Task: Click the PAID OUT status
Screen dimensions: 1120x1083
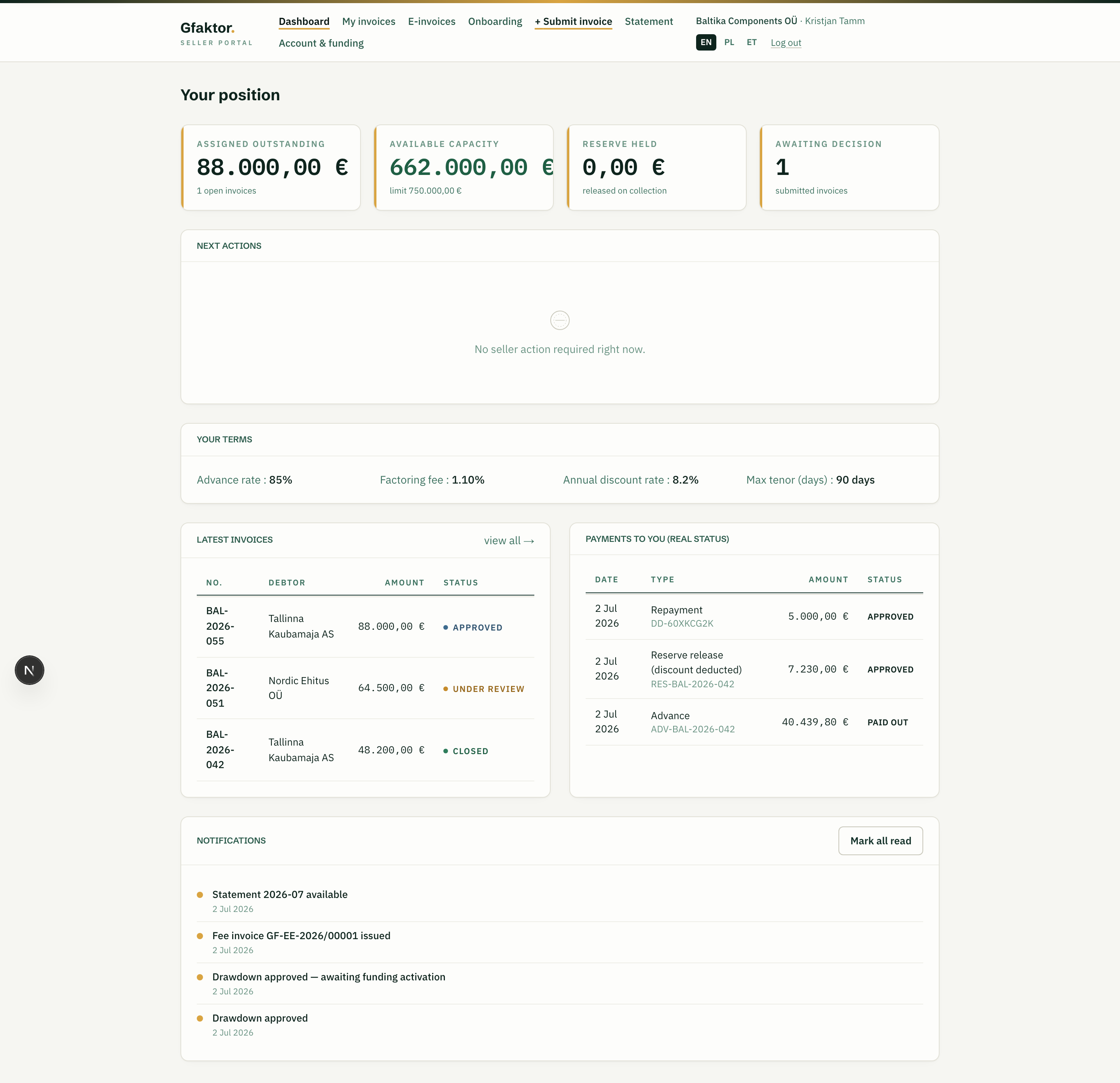Action: pyautogui.click(x=887, y=723)
